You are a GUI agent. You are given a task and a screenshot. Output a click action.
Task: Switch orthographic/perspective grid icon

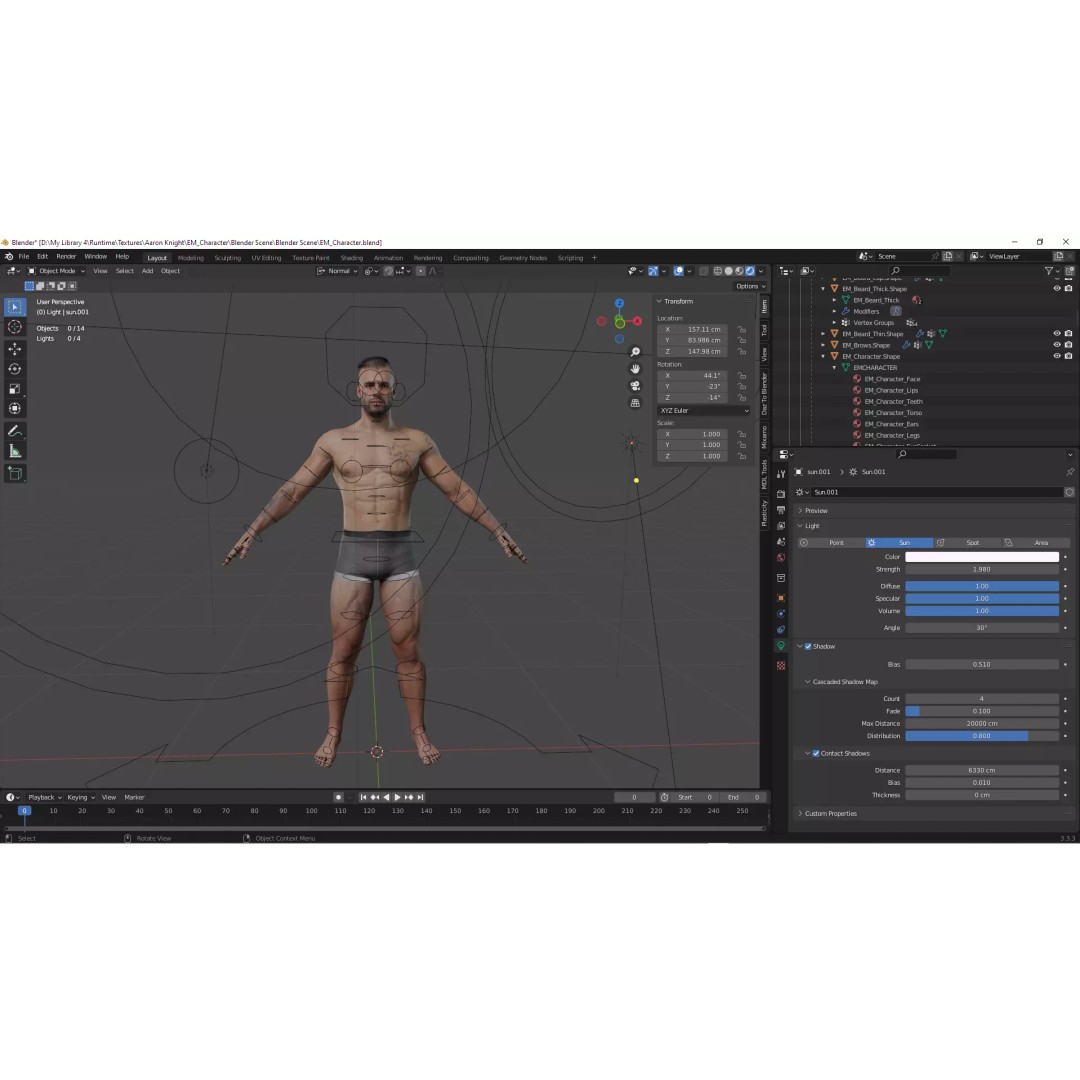click(x=635, y=403)
